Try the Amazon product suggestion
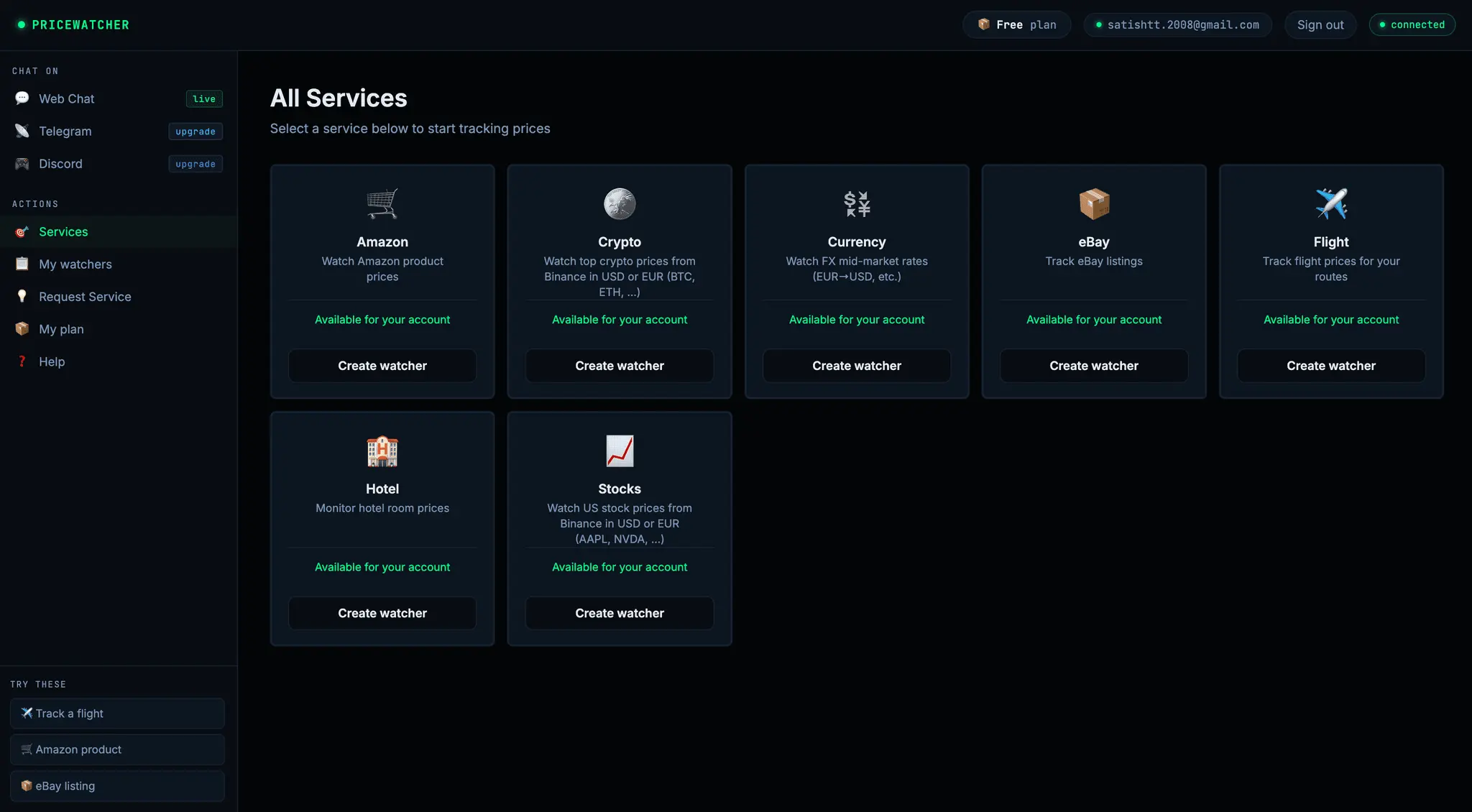Screen dimensions: 1472x812 coord(117,749)
